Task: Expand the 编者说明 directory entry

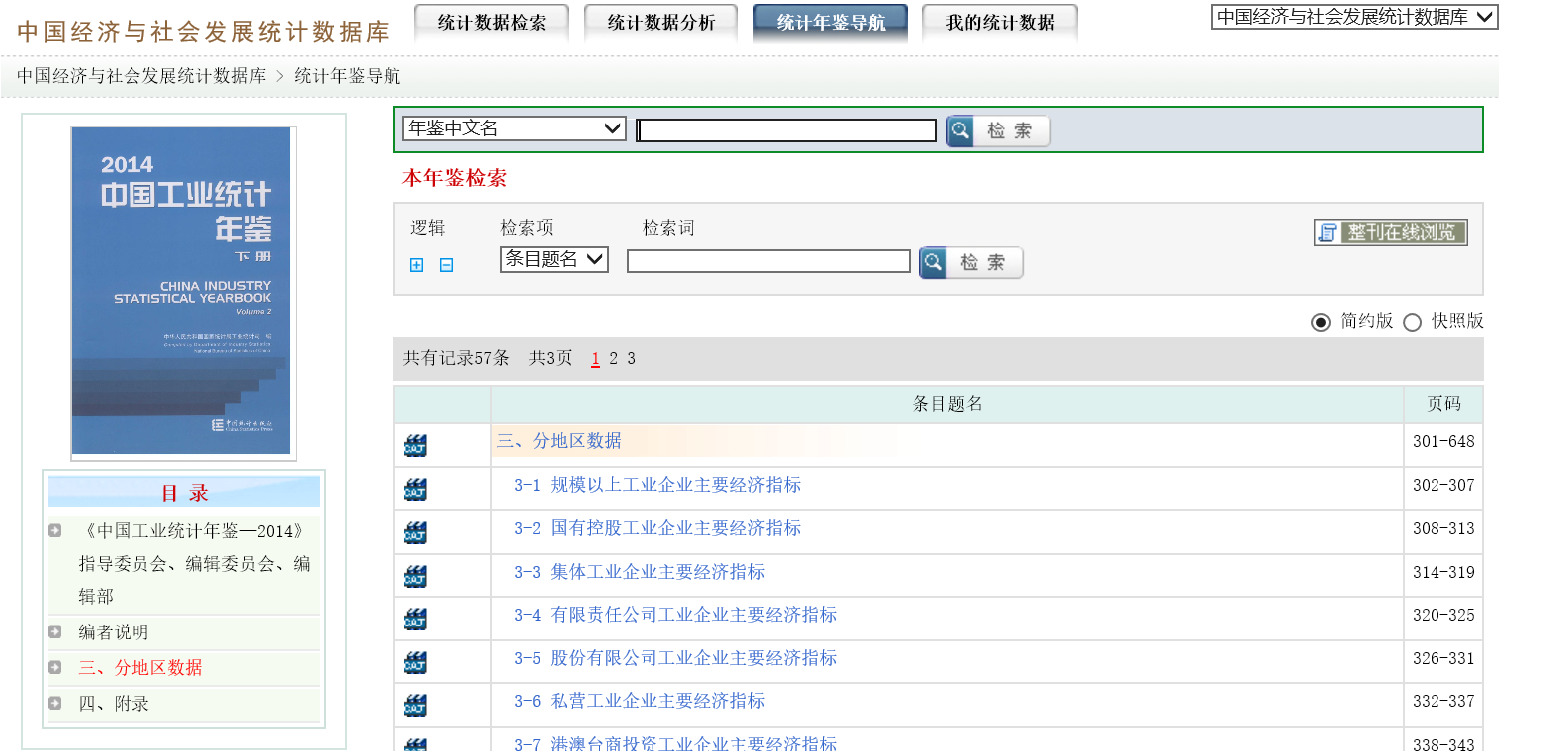Action: click(x=55, y=631)
